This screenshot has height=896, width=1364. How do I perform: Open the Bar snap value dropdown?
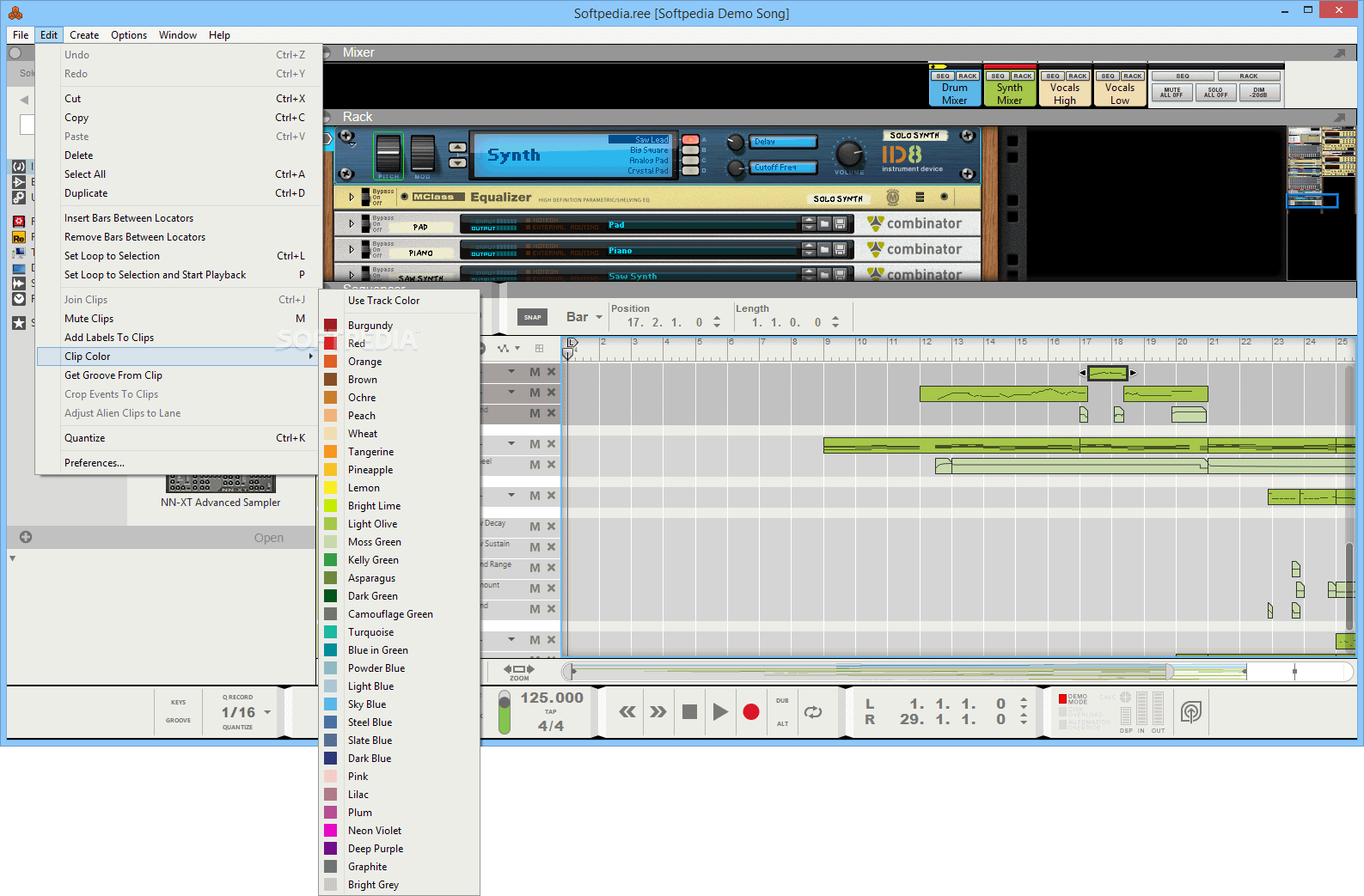pyautogui.click(x=599, y=318)
